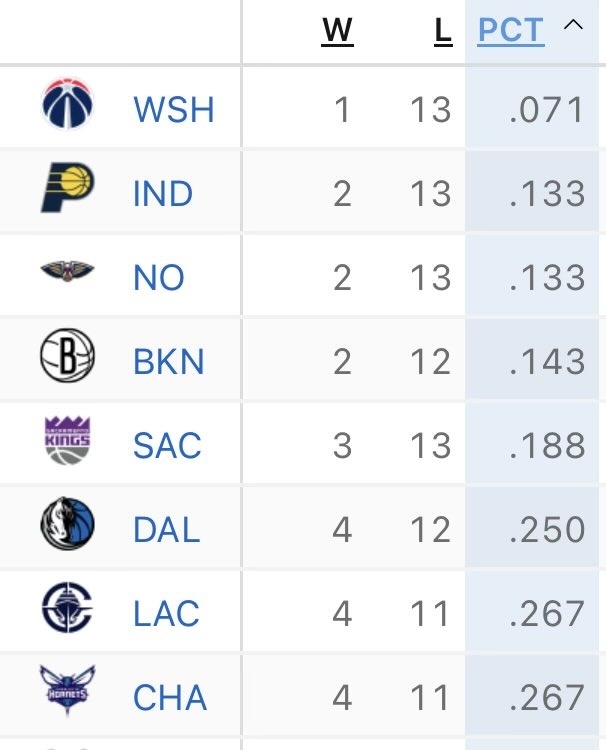Click the Charlotte Hornets team logo

click(67, 692)
